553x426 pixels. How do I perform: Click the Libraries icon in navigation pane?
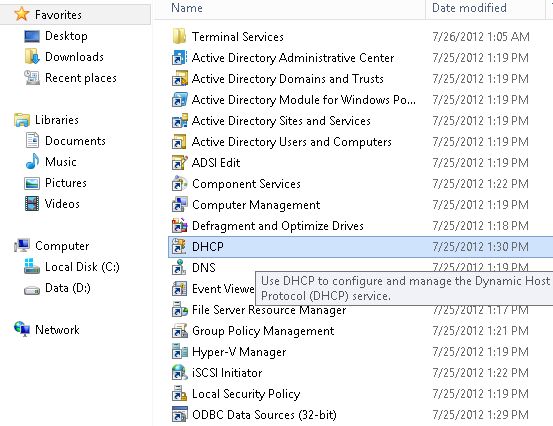pyautogui.click(x=22, y=120)
